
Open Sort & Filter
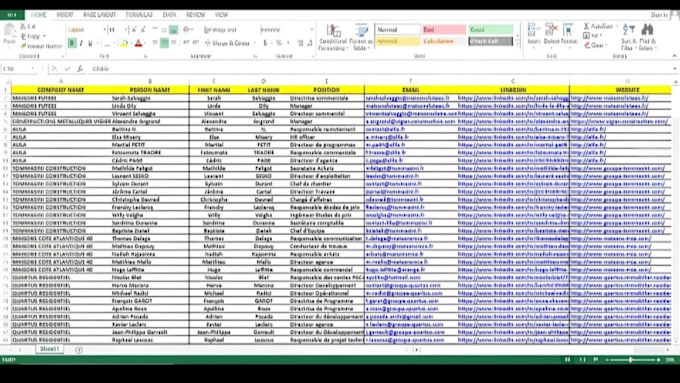coord(628,37)
